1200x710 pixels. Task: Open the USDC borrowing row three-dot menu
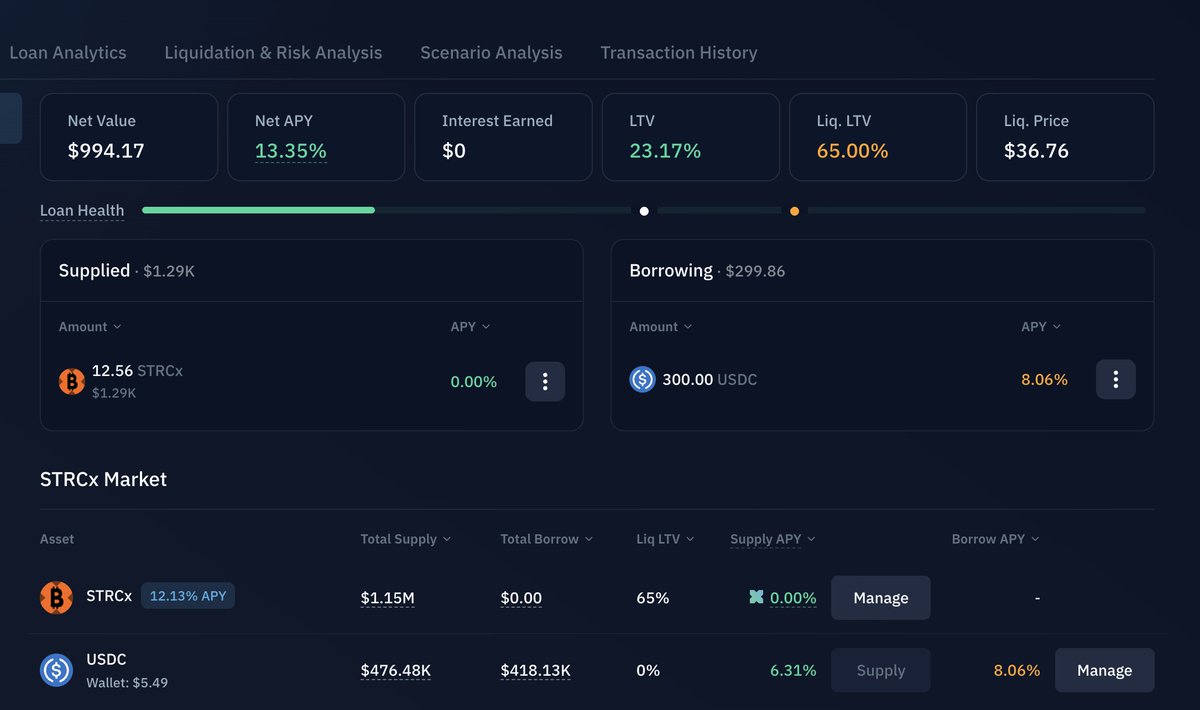tap(1115, 379)
